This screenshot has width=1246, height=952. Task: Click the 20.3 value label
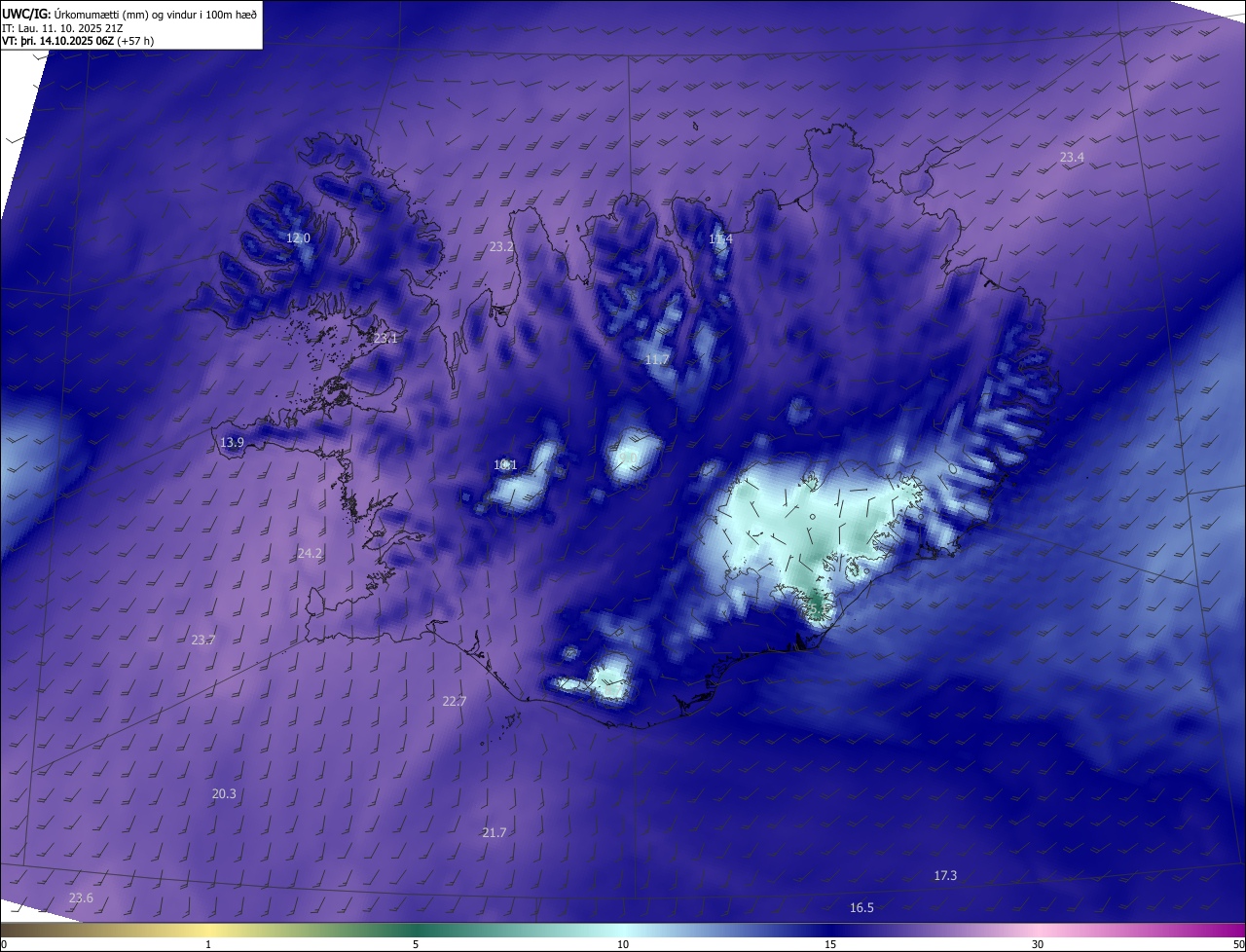pos(224,794)
